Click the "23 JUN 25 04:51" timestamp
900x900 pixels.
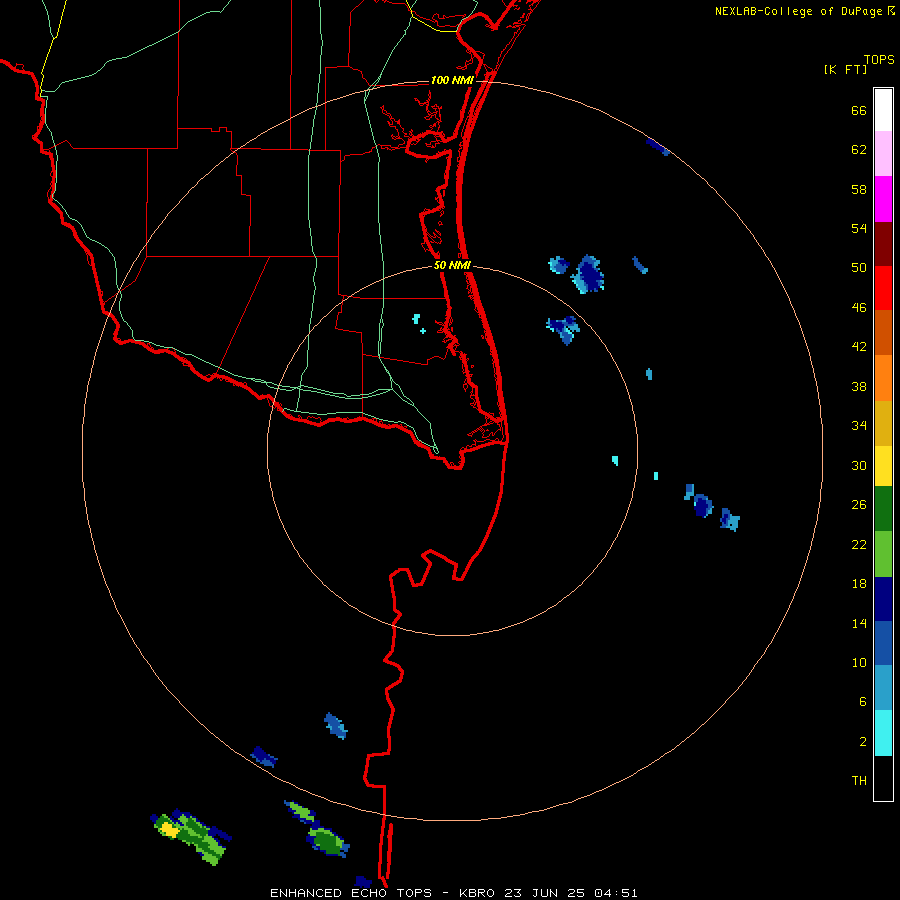point(571,893)
